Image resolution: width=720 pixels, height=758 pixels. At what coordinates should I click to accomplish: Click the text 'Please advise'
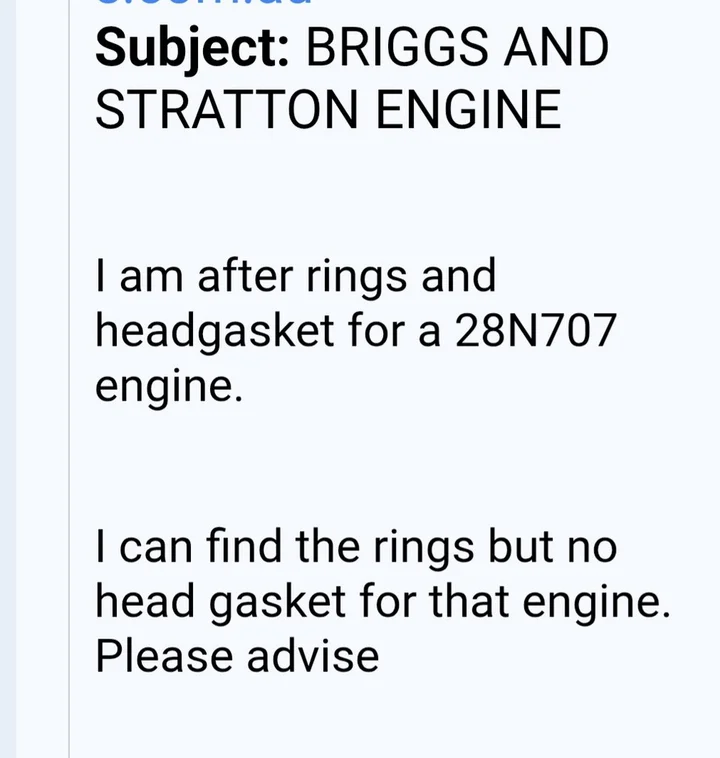point(237,656)
